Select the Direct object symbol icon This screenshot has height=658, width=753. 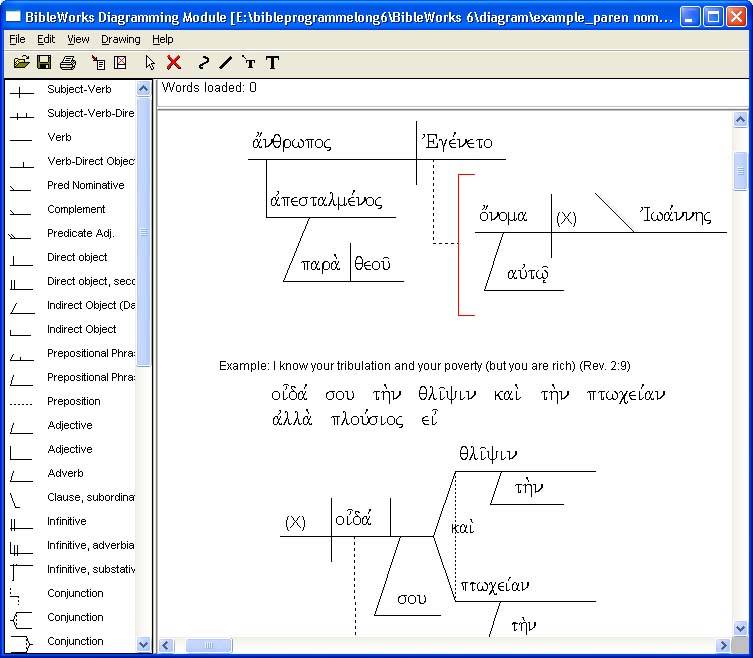[22, 261]
